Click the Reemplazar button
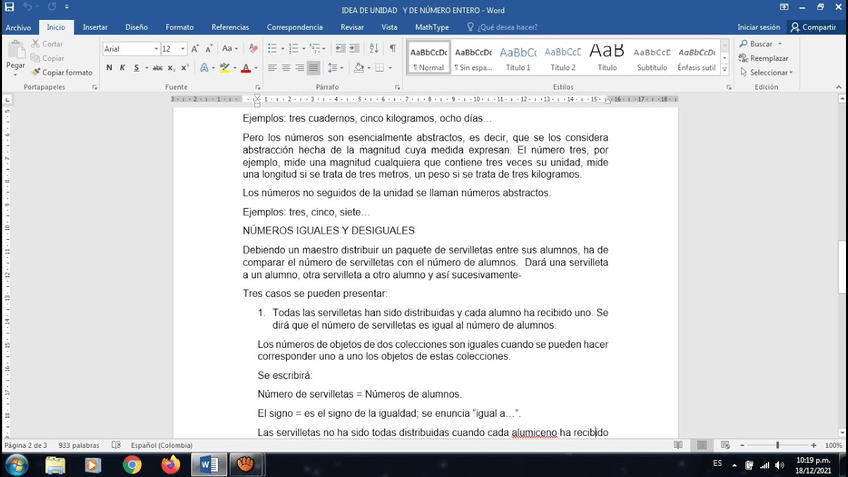Screen dimensions: 848x477 [763, 58]
